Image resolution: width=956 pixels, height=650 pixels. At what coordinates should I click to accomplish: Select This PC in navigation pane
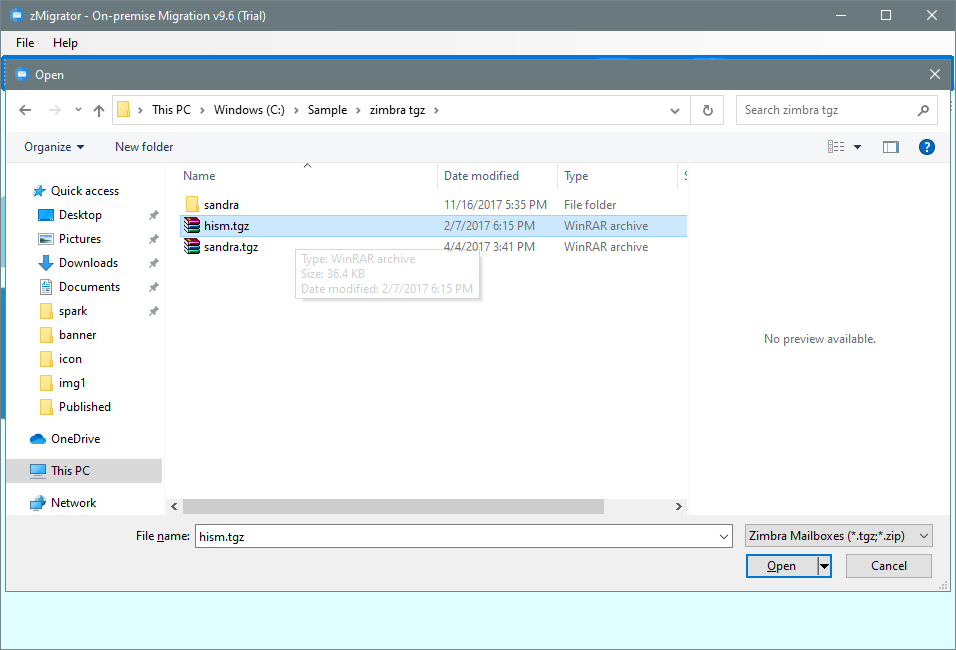pos(70,471)
